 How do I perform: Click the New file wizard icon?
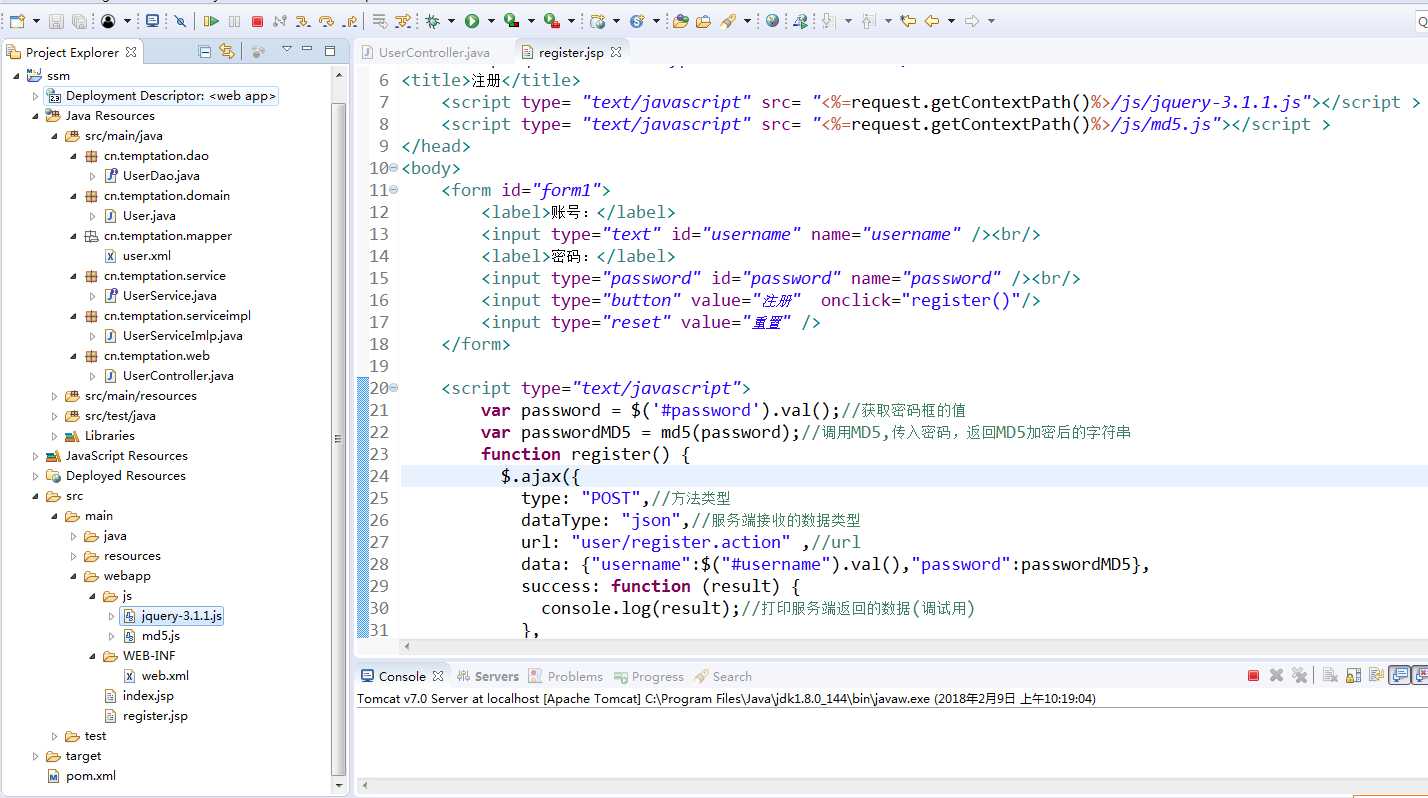click(x=19, y=20)
